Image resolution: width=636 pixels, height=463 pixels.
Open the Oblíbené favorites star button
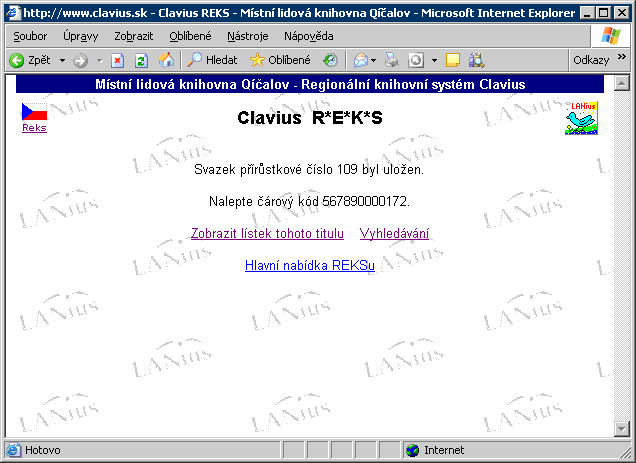pos(280,60)
